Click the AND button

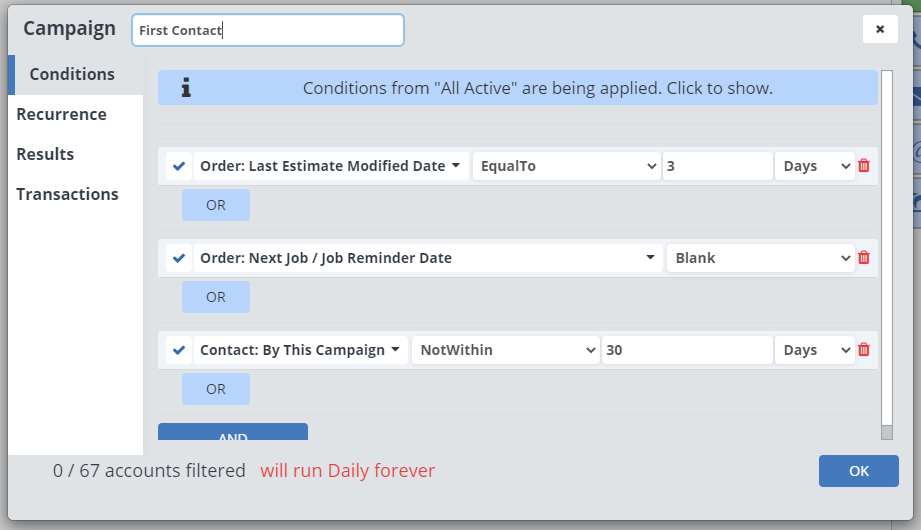point(233,434)
